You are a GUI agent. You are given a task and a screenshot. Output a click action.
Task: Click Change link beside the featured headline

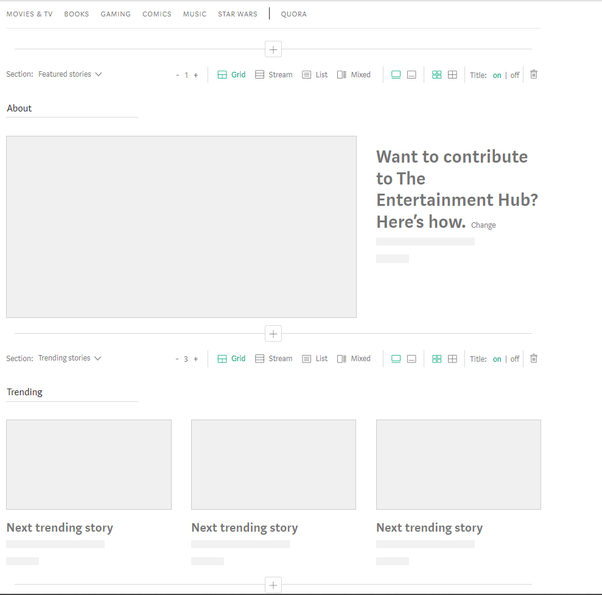483,225
